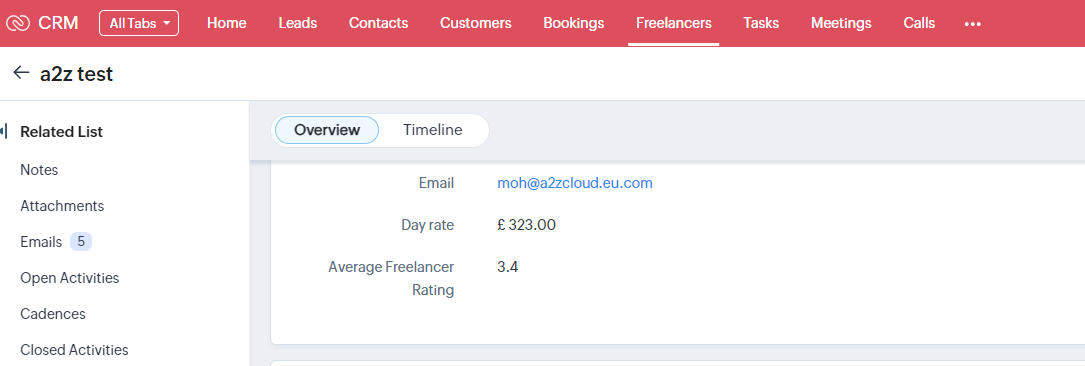The width and height of the screenshot is (1085, 366).
Task: Open the All Tabs dropdown
Action: (139, 23)
